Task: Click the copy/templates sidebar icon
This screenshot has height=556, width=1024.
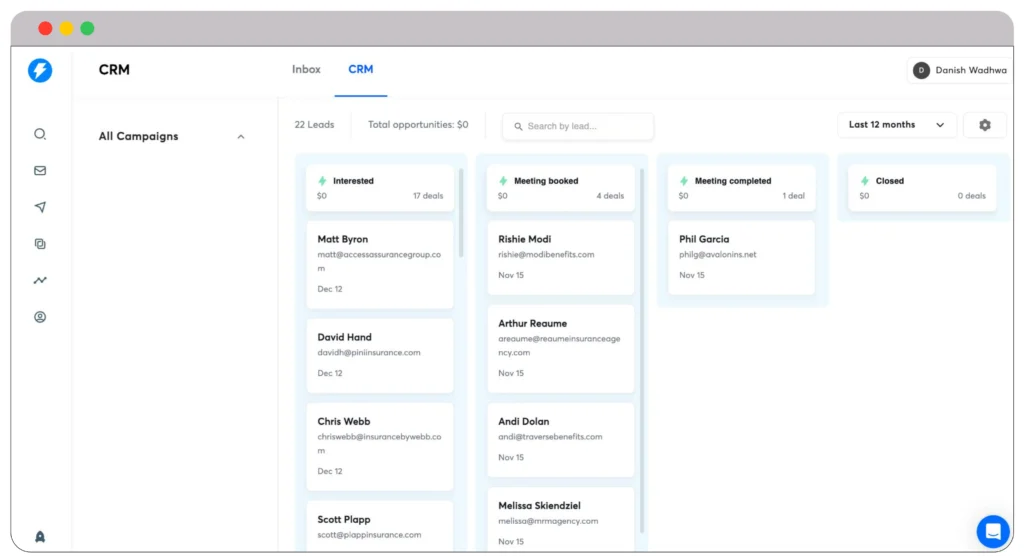Action: click(x=40, y=244)
